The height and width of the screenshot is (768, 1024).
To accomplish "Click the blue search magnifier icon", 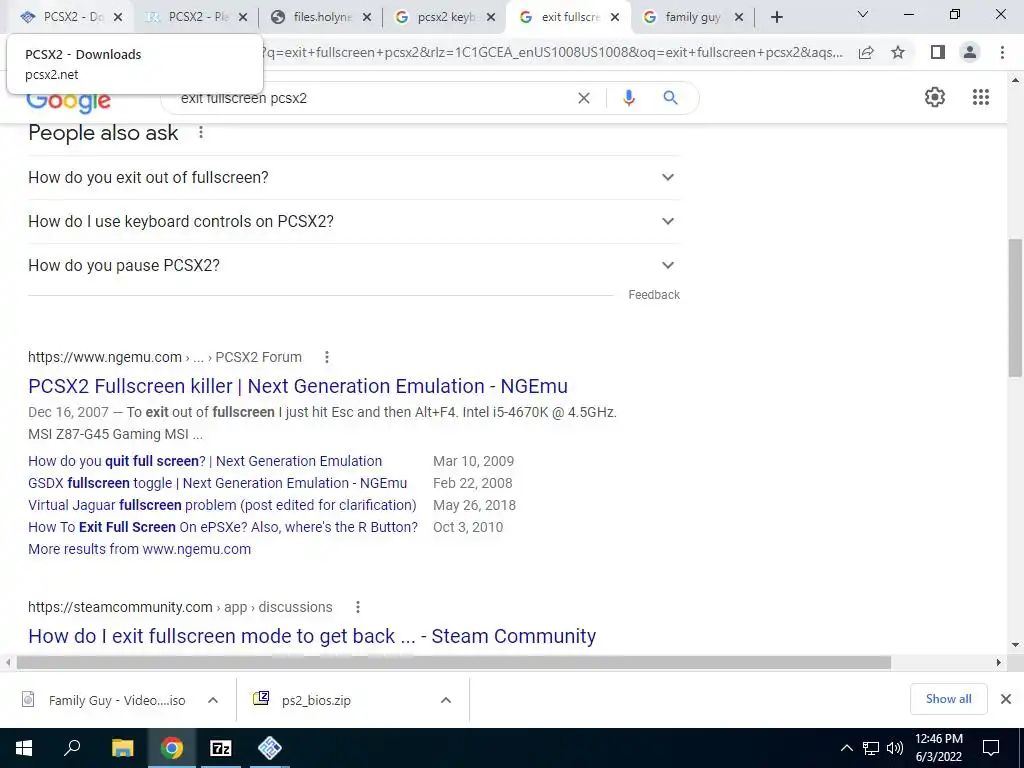I will [670, 98].
